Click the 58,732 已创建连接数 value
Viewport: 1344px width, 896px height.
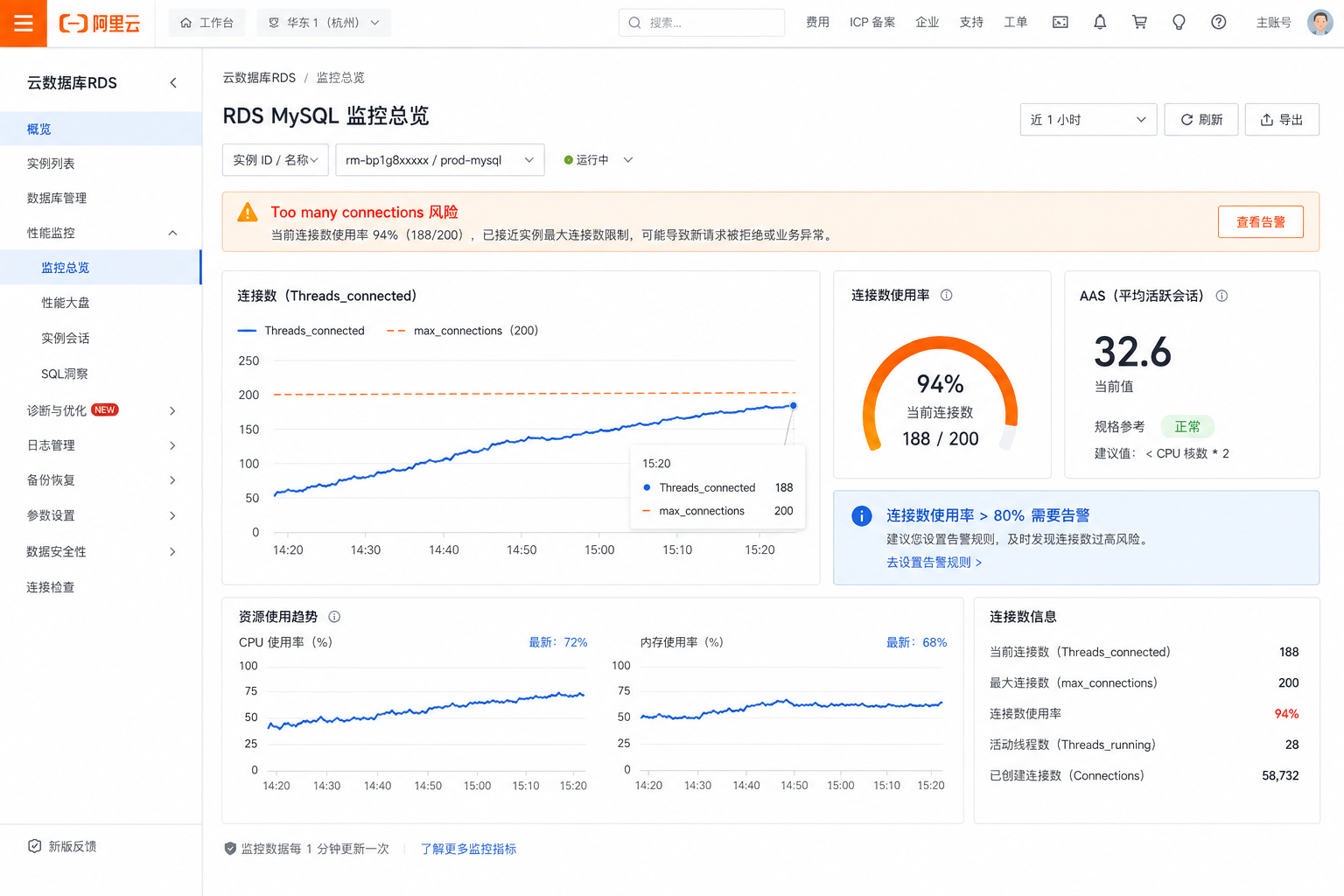(1280, 776)
